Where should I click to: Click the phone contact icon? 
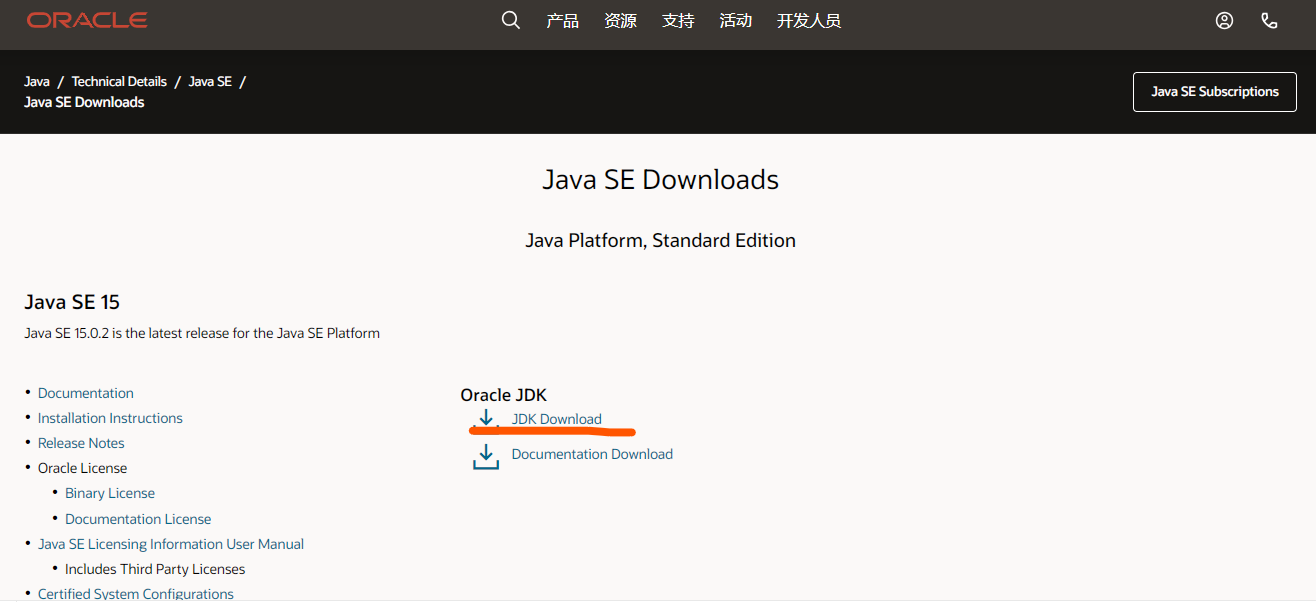[x=1269, y=20]
